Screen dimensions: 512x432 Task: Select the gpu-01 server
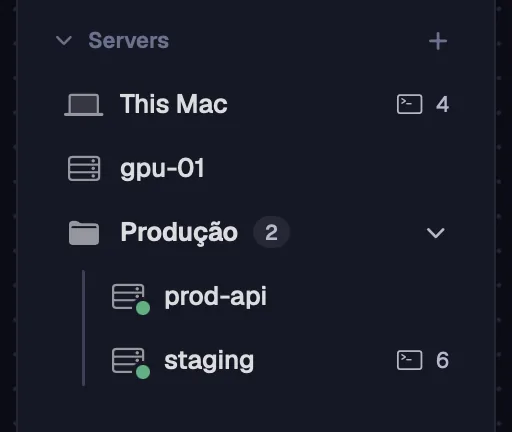tap(162, 169)
